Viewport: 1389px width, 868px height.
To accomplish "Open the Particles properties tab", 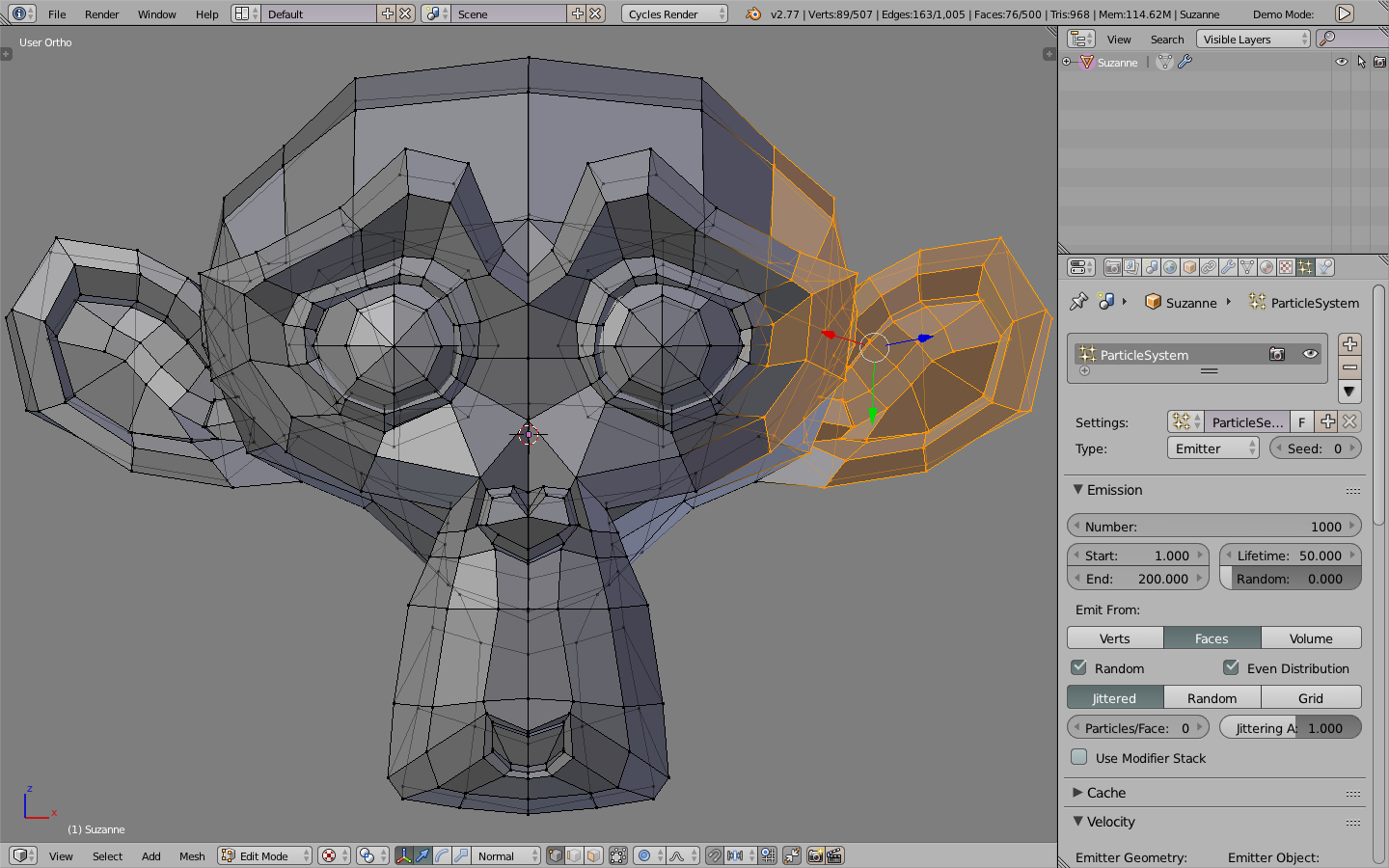I will click(1305, 267).
